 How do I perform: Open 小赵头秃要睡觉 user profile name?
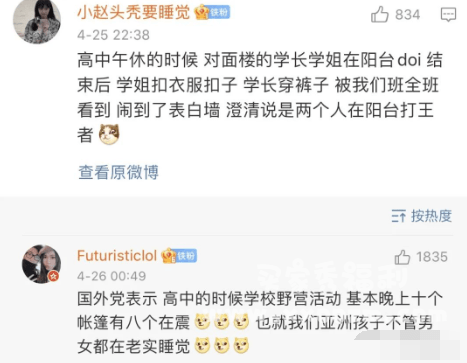coord(134,13)
